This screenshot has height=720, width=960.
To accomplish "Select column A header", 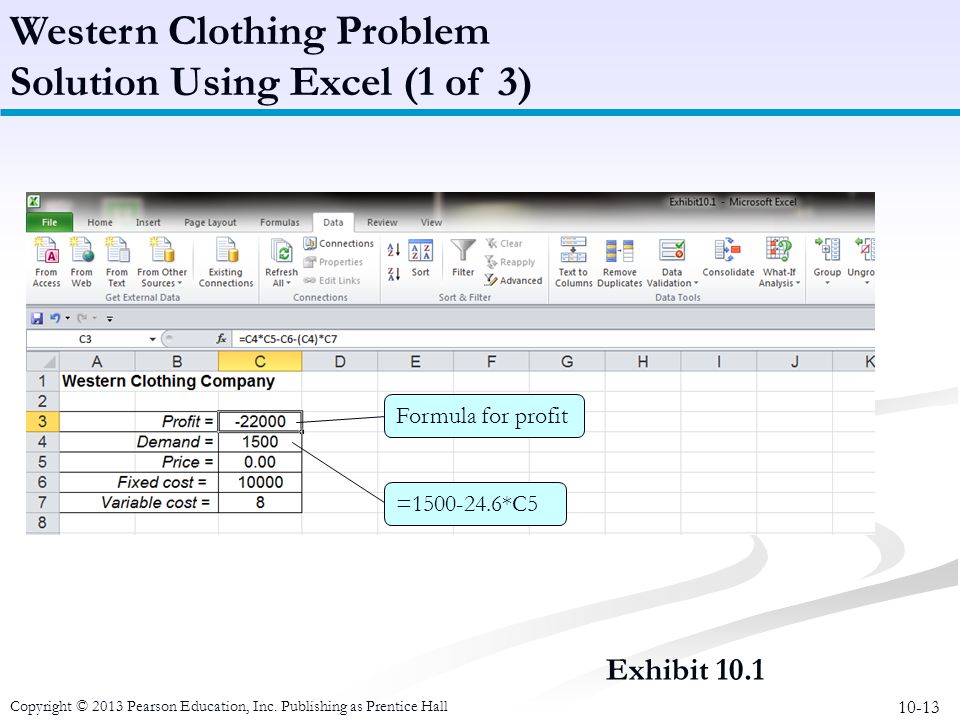I will coord(97,362).
